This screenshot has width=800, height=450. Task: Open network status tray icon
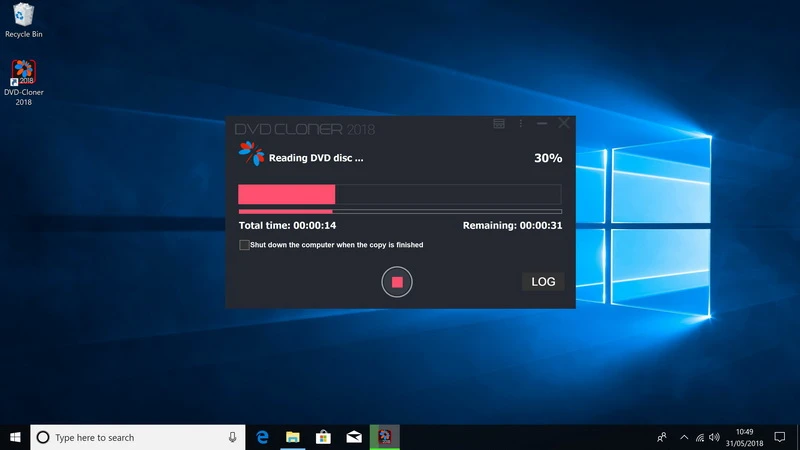coord(700,438)
